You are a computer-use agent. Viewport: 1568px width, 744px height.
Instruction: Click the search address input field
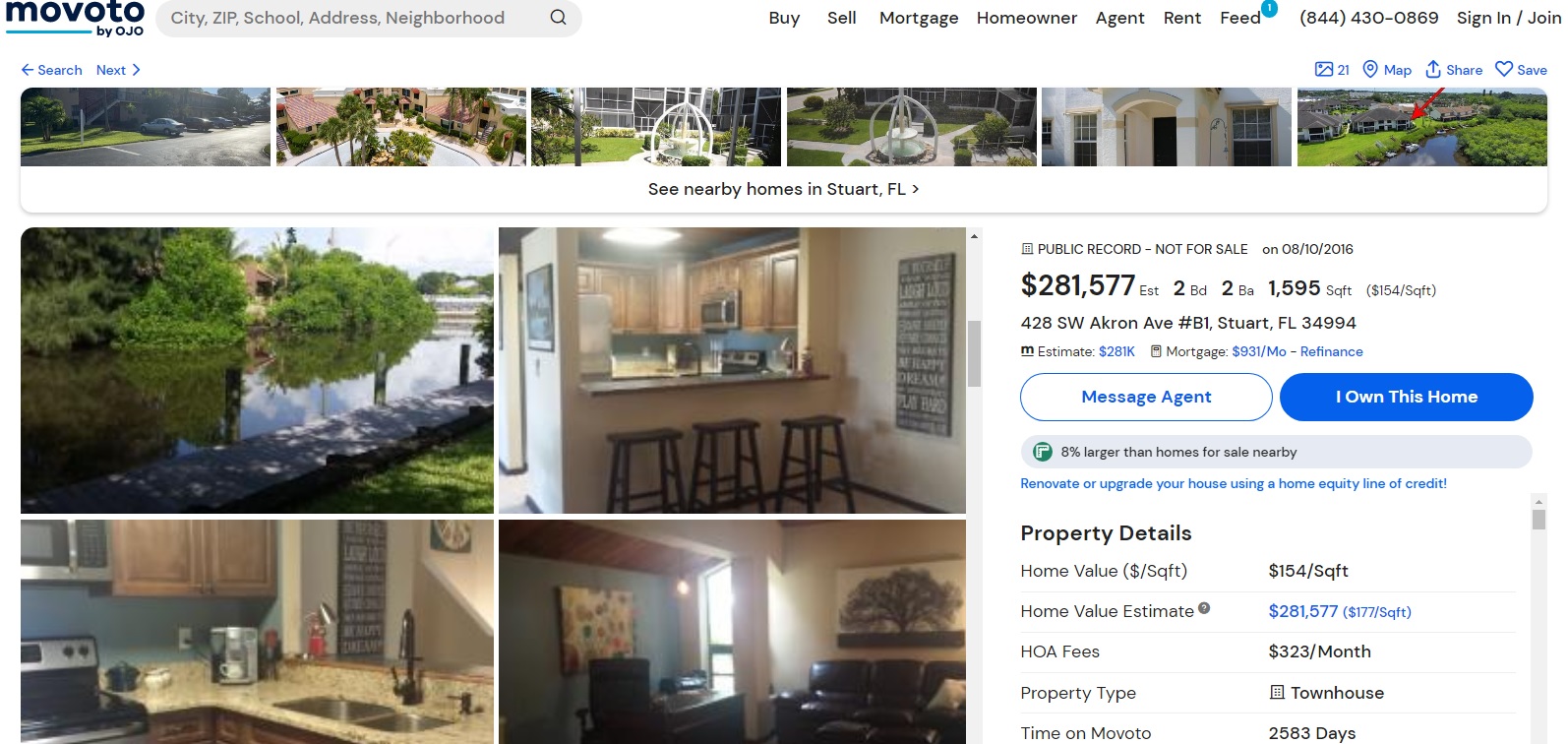[x=354, y=18]
